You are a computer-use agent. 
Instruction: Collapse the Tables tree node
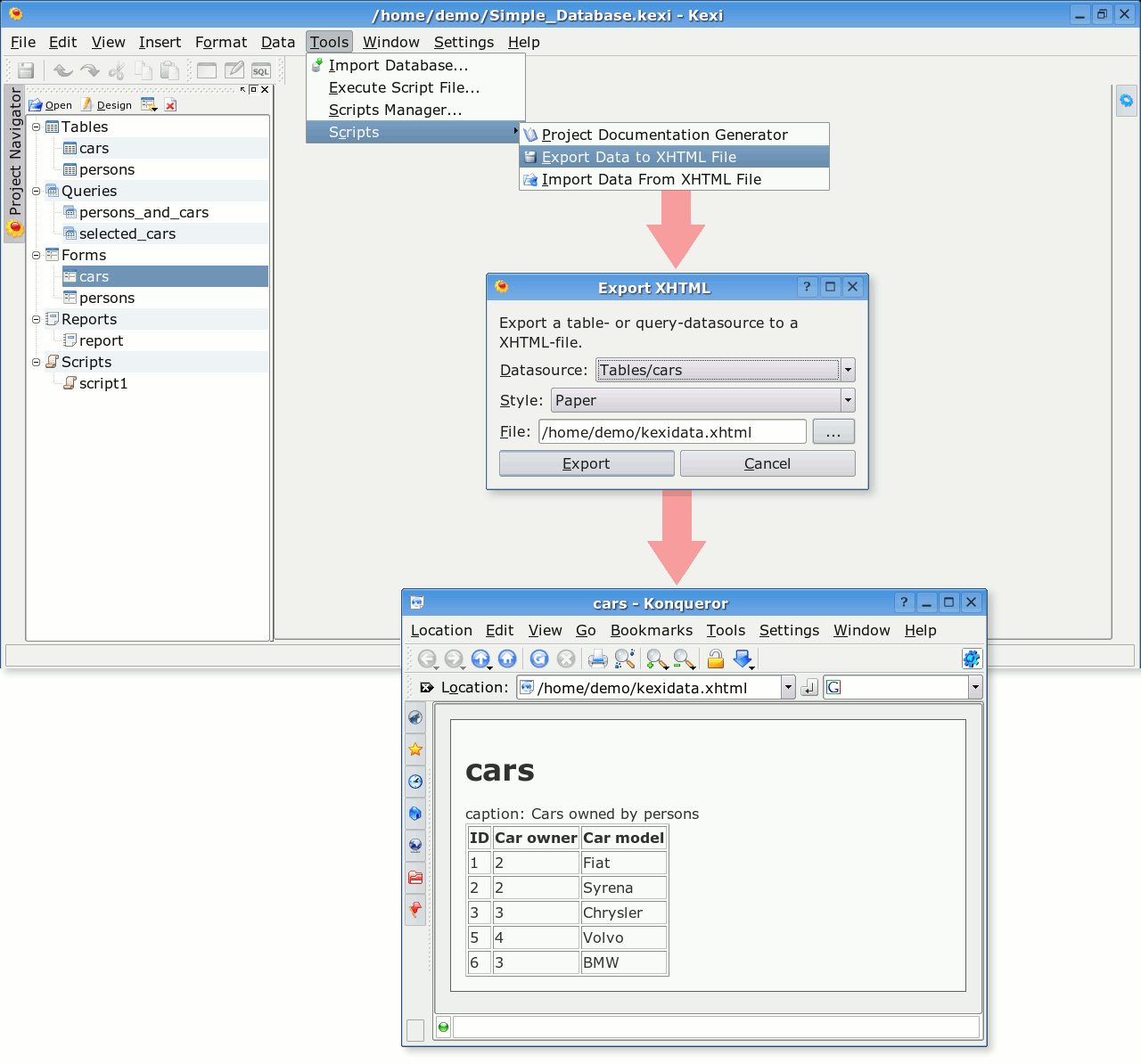tap(37, 127)
